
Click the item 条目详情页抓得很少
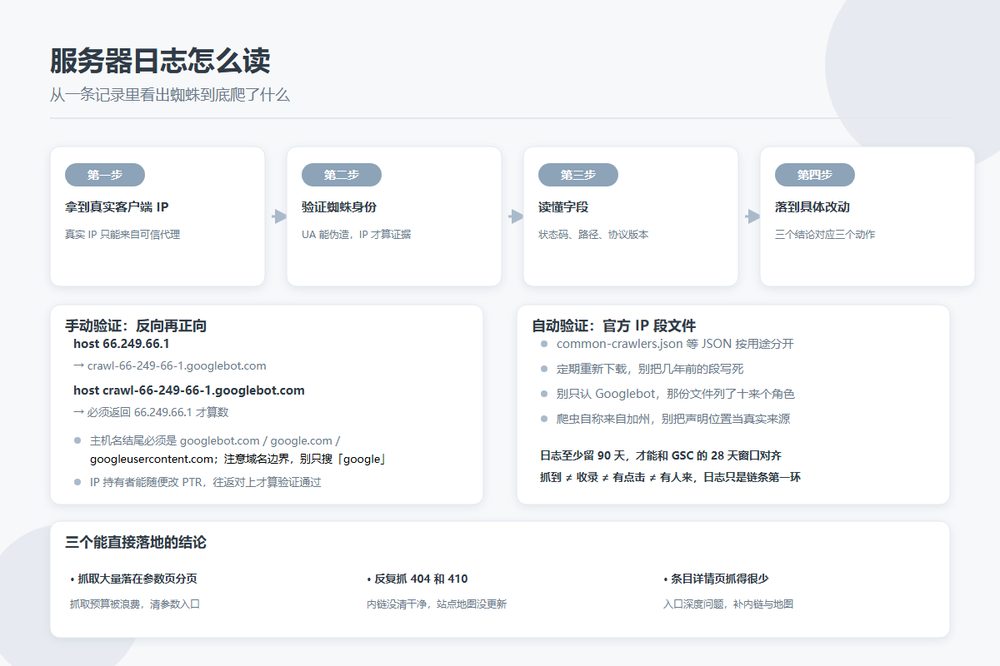point(716,579)
